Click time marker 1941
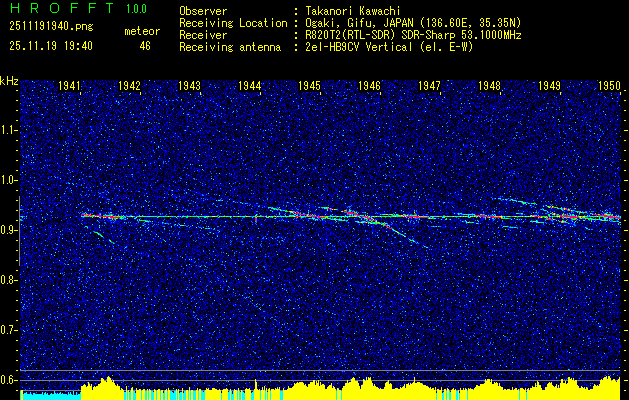 pyautogui.click(x=70, y=85)
